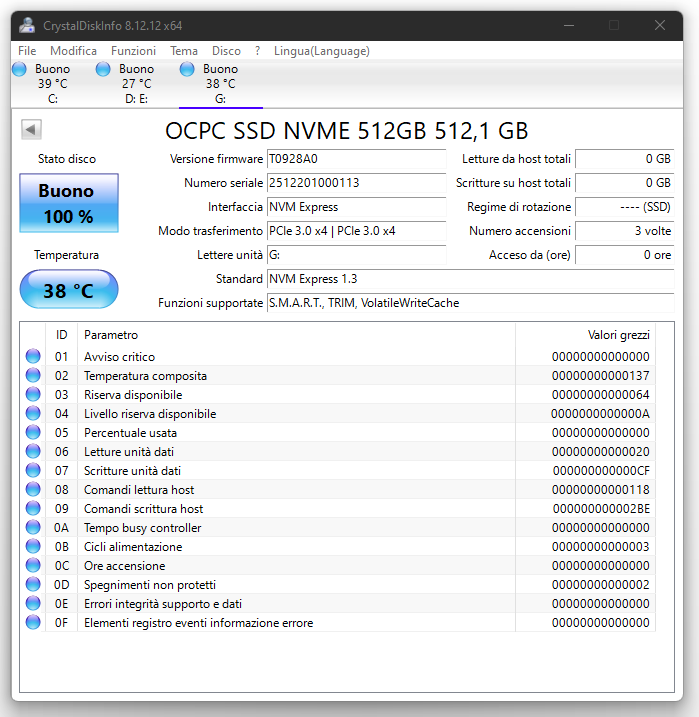The image size is (699, 717).
Task: Click the Lettere unità field G:
Action: click(x=357, y=255)
